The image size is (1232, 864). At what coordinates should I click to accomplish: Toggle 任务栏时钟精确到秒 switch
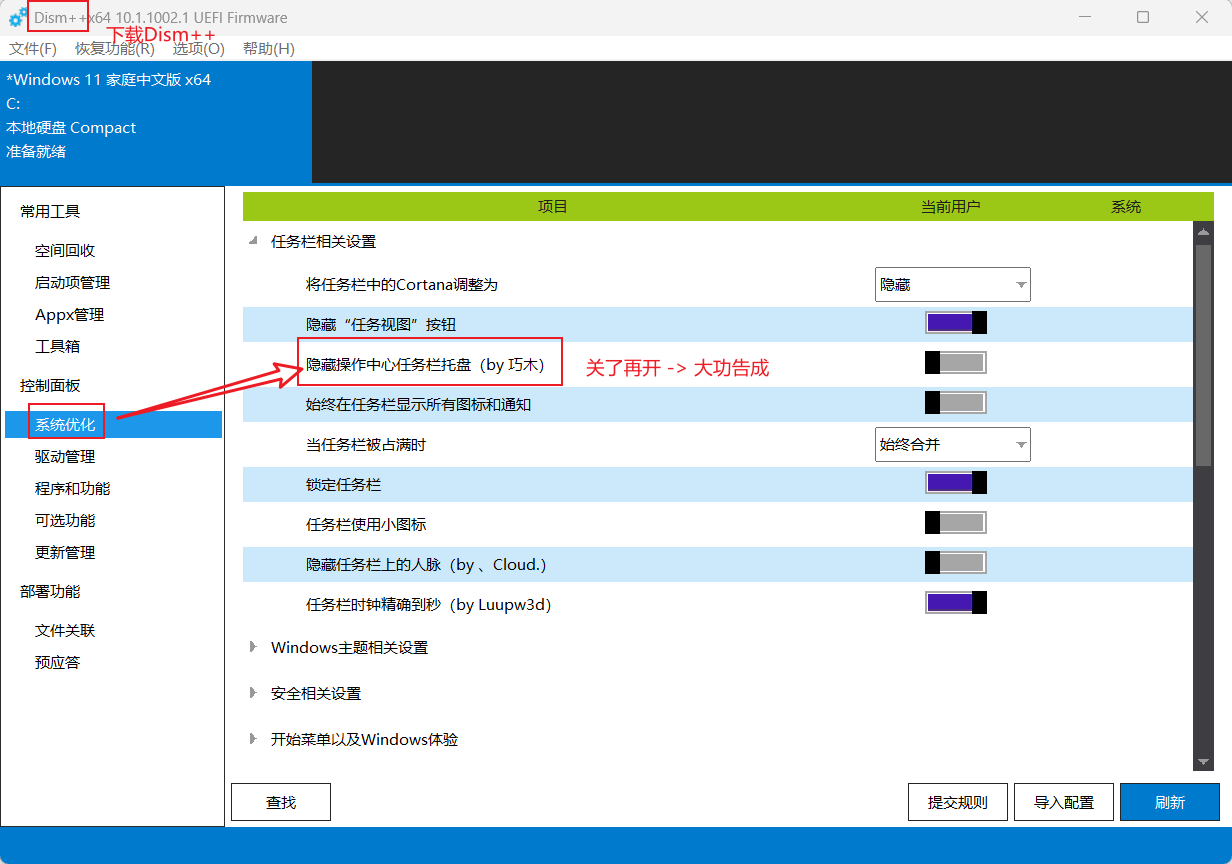(956, 603)
